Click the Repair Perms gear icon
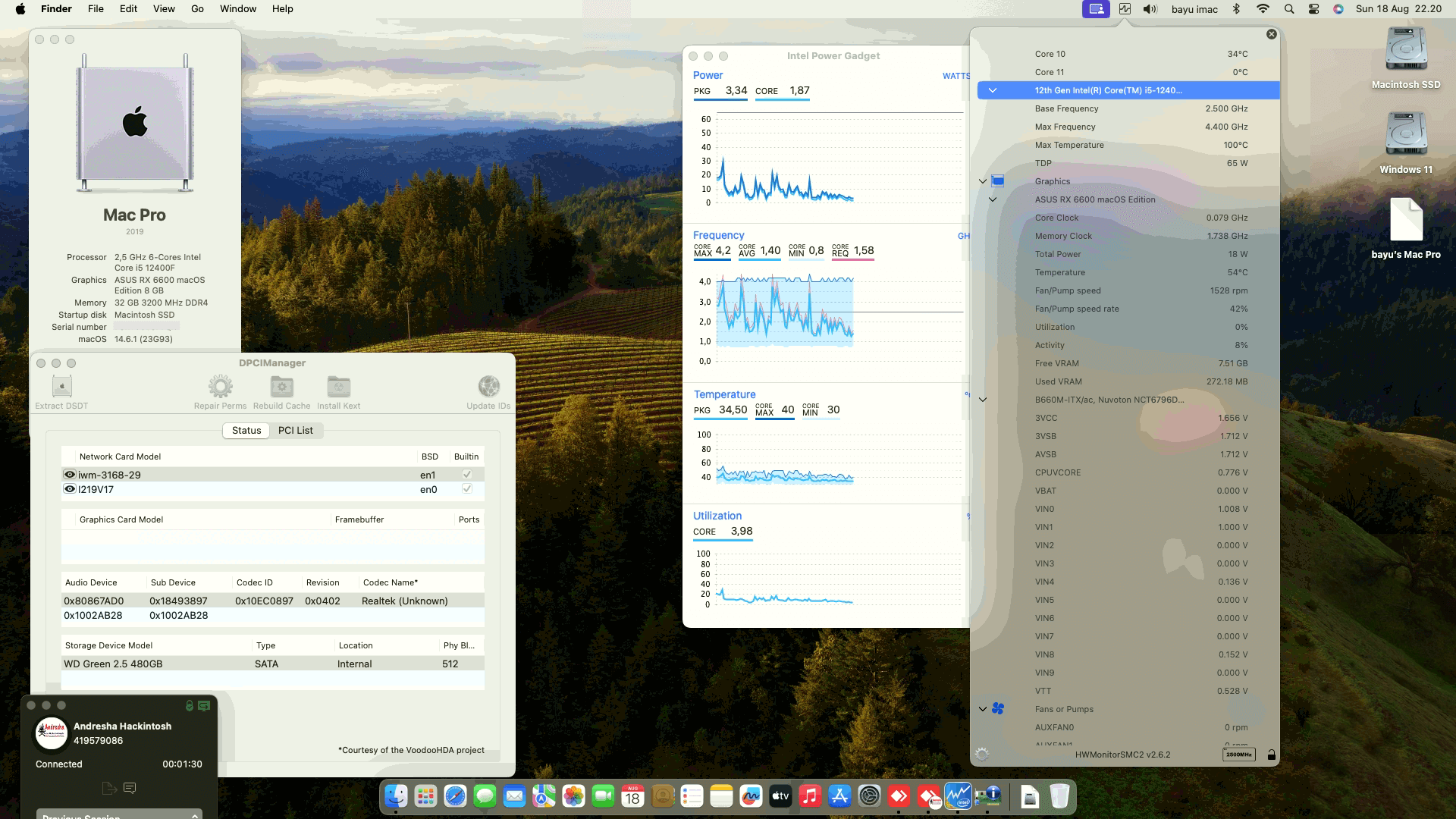The height and width of the screenshot is (819, 1456). coord(220,386)
